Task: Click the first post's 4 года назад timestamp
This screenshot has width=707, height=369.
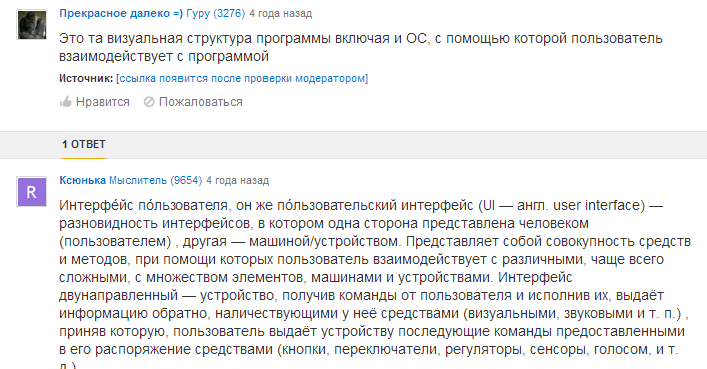Action: [280, 14]
